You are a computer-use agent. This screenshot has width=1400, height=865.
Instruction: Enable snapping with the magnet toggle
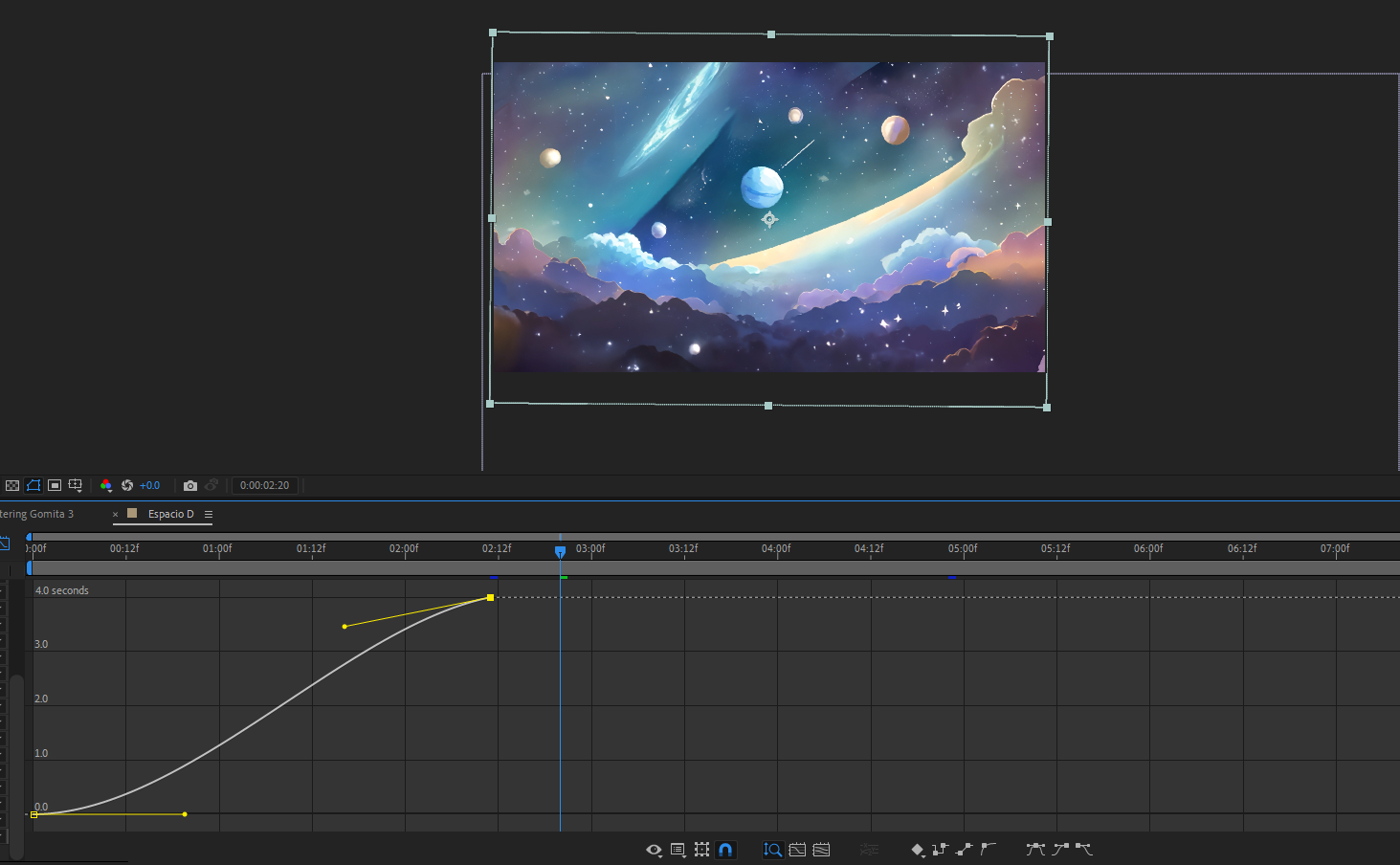pyautogui.click(x=725, y=849)
